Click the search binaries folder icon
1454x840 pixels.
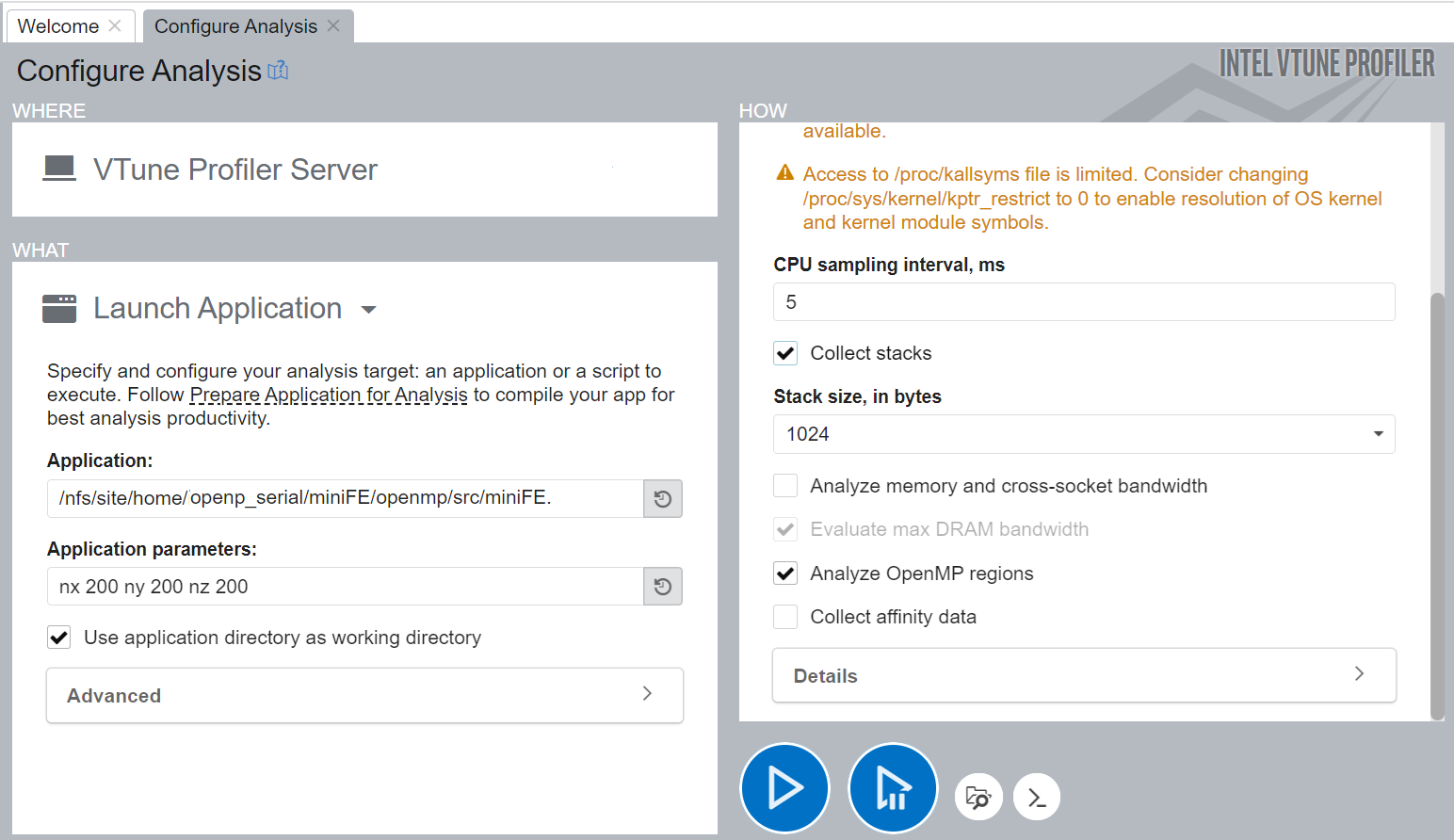(x=978, y=798)
